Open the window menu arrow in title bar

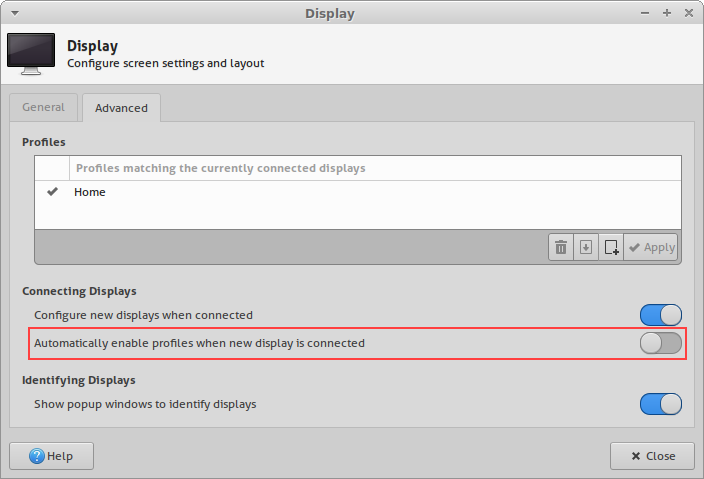point(15,14)
